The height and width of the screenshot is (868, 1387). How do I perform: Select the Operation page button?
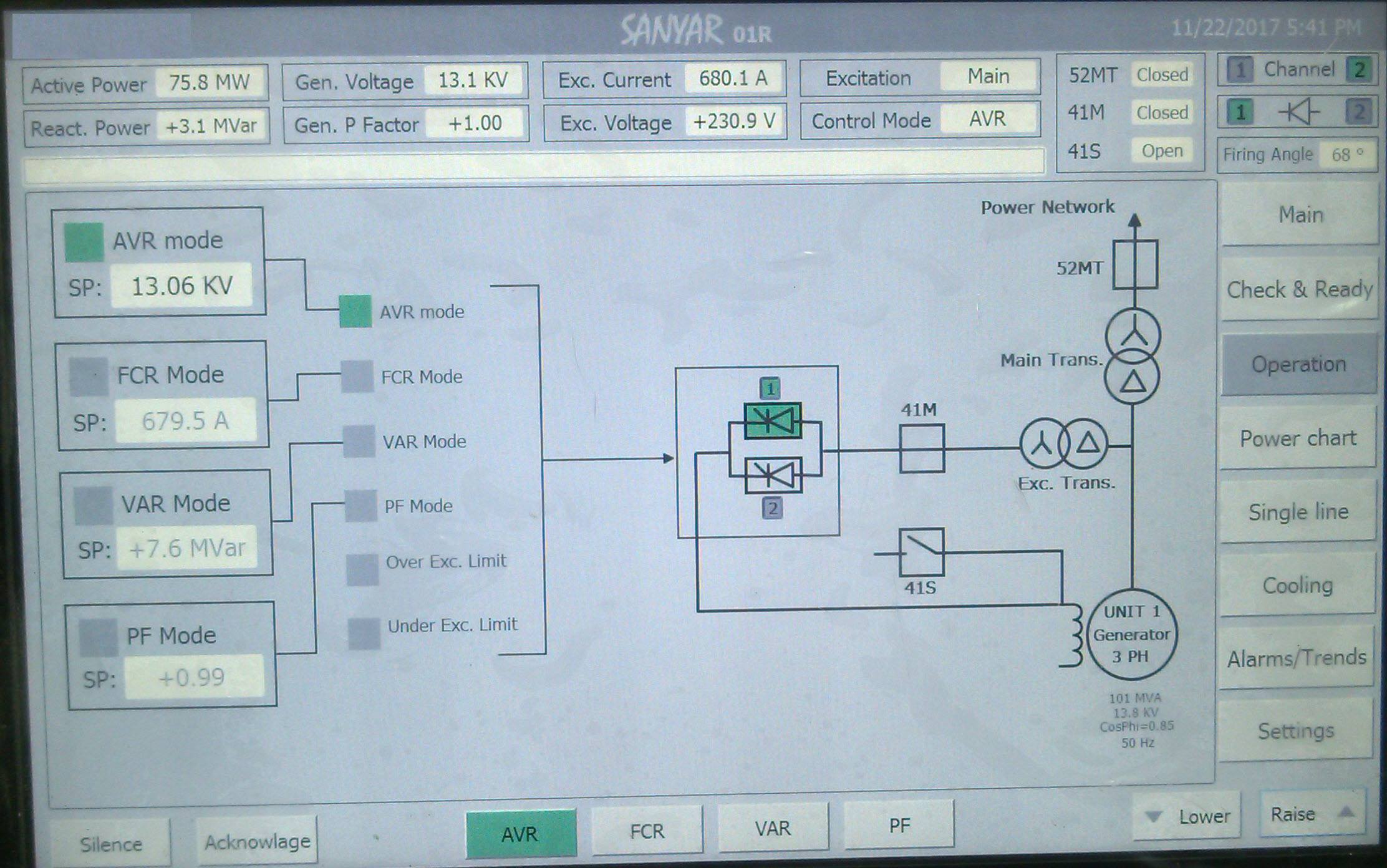pos(1298,364)
